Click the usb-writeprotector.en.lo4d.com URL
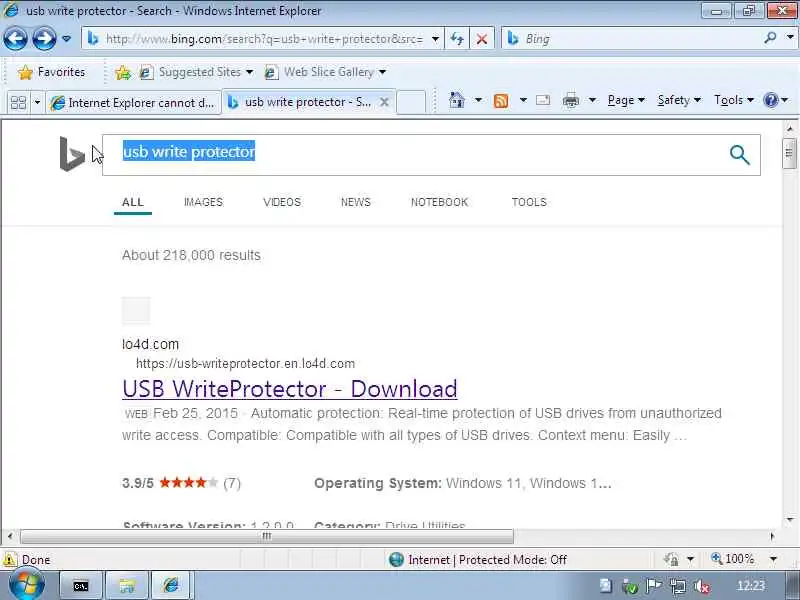The image size is (800, 600). [x=245, y=364]
